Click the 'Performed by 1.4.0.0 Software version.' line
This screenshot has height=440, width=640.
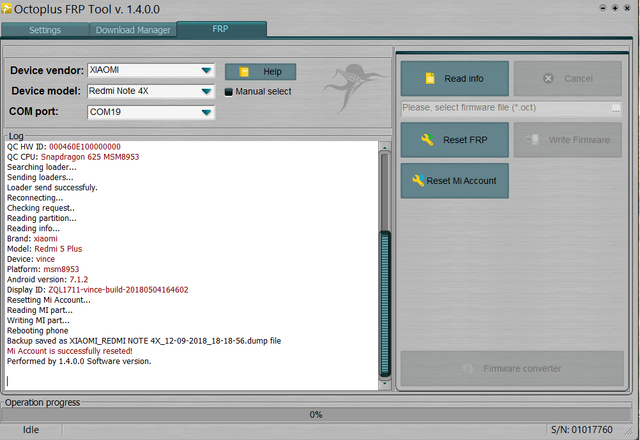[x=79, y=361]
